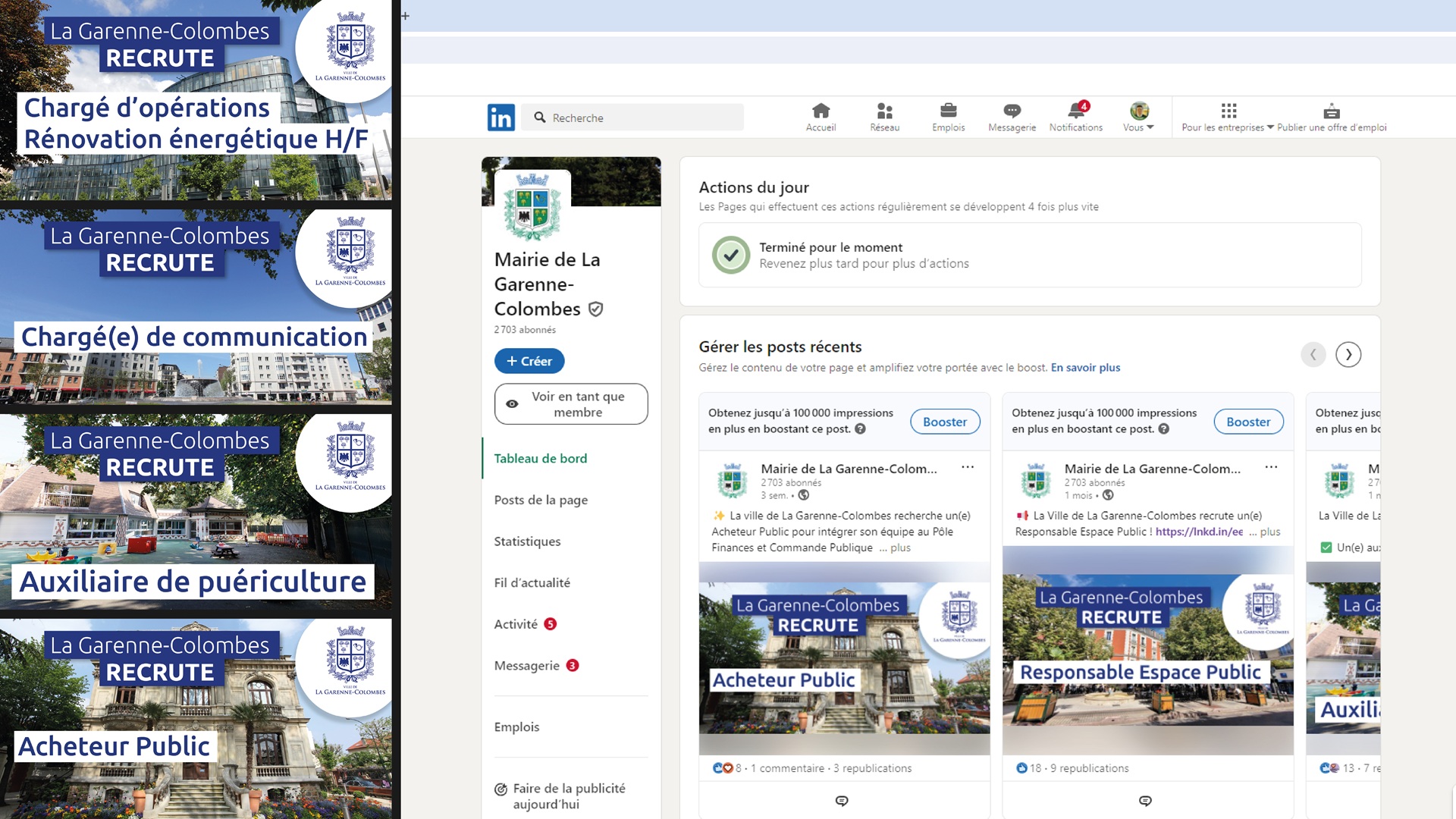Select Statistiques in the sidebar
The image size is (1456, 819).
527,541
